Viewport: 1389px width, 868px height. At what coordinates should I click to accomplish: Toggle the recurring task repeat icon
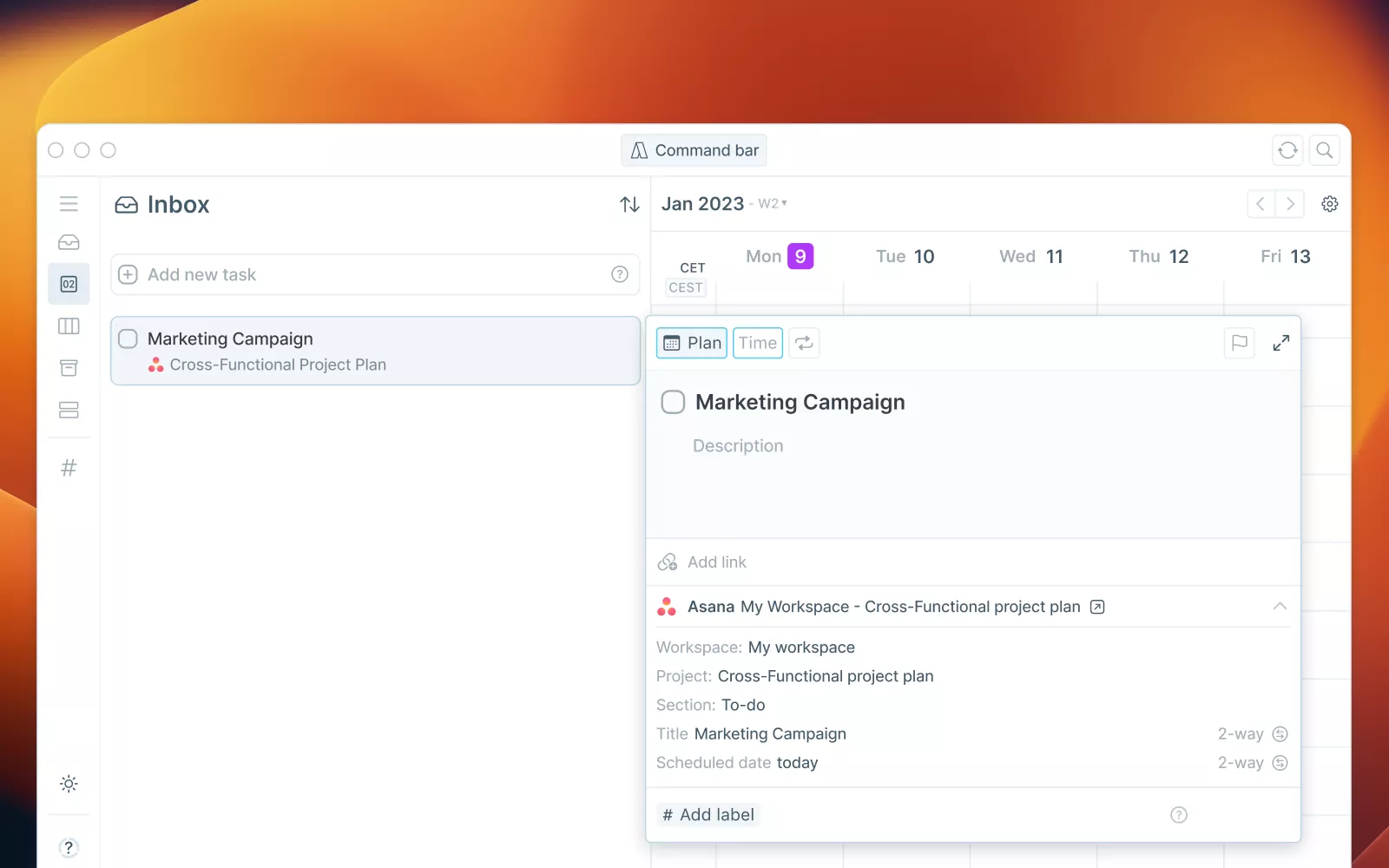click(804, 343)
